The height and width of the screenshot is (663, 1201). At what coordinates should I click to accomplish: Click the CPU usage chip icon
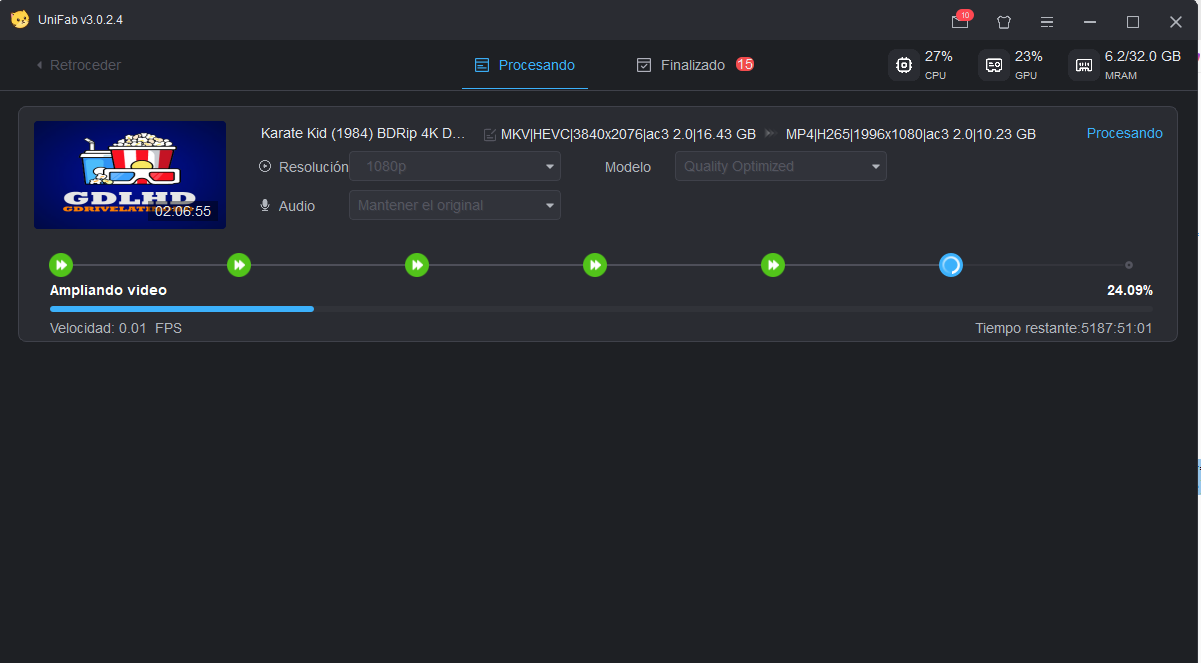904,65
